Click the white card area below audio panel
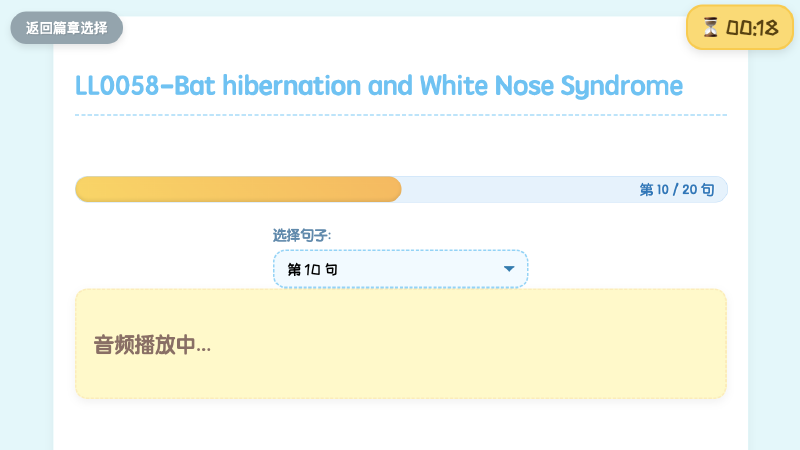800x450 pixels. (400, 425)
